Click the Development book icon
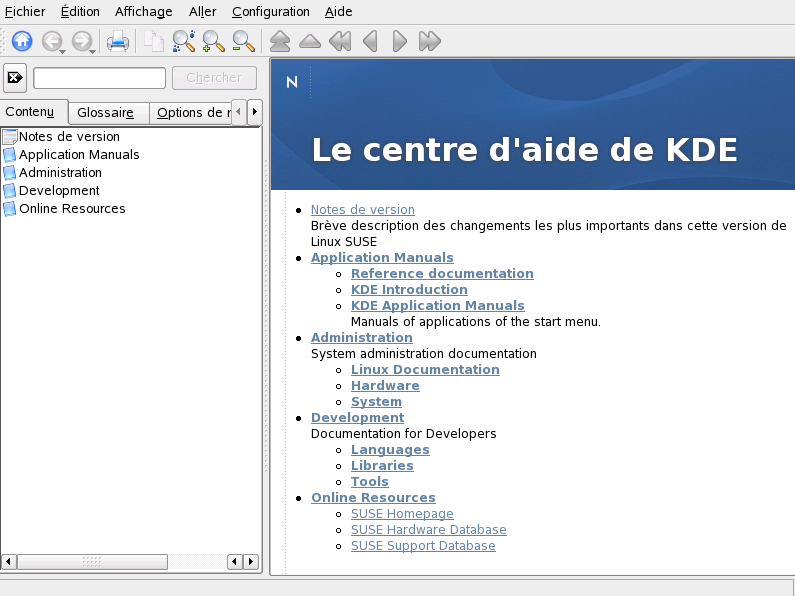795x596 pixels. pos(10,191)
